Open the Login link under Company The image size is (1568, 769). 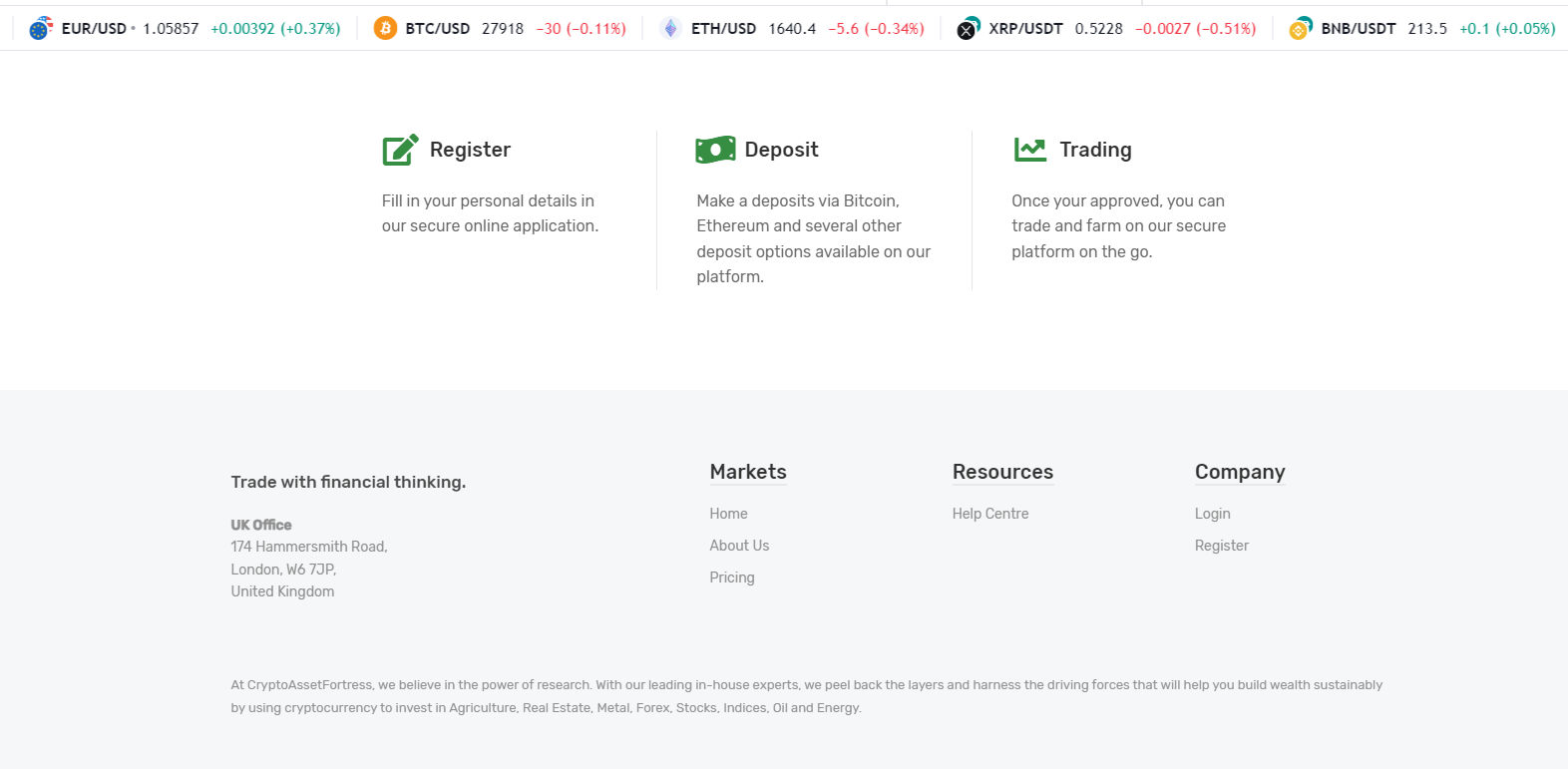coord(1212,514)
